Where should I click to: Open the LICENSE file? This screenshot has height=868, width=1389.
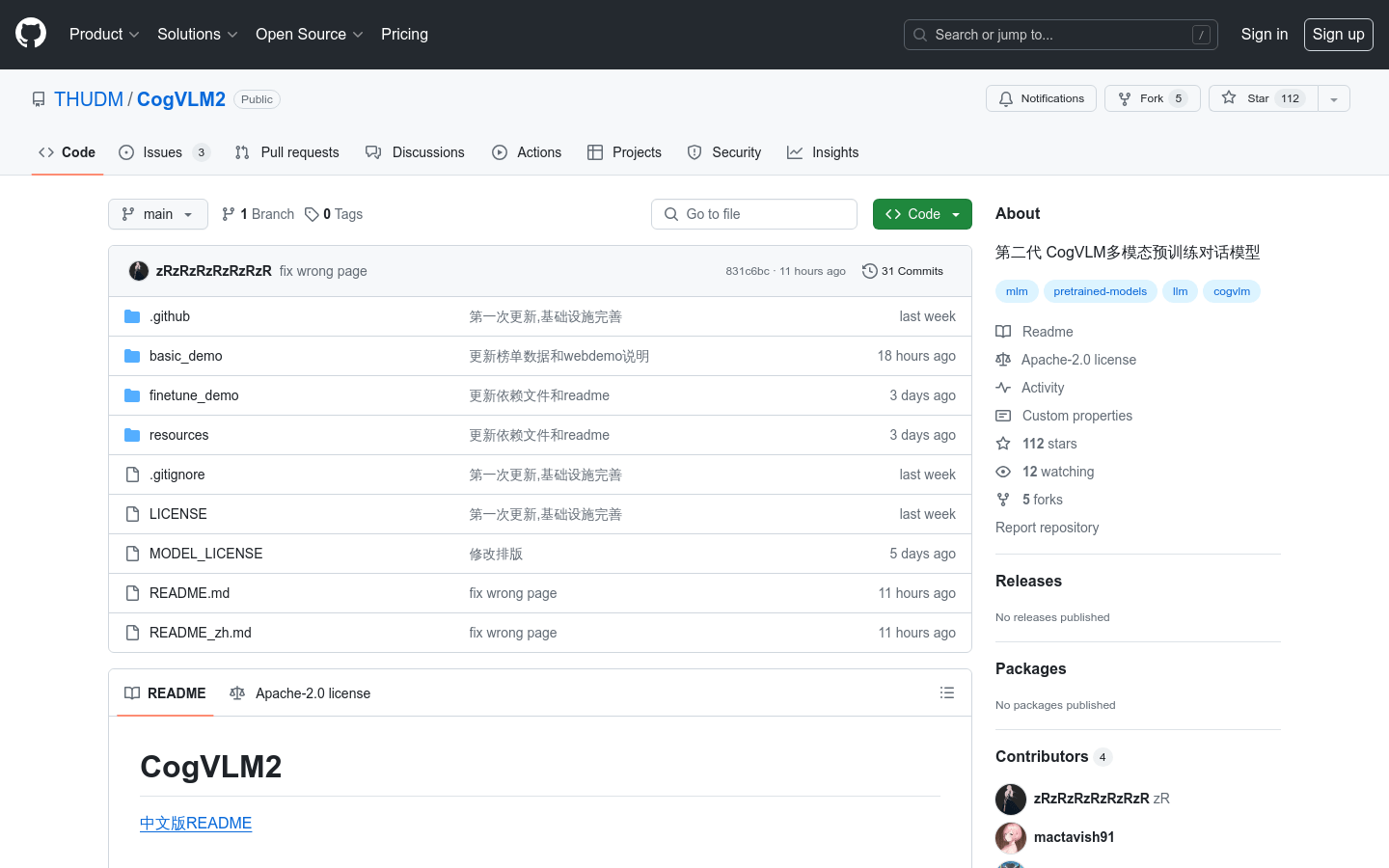[x=178, y=514]
